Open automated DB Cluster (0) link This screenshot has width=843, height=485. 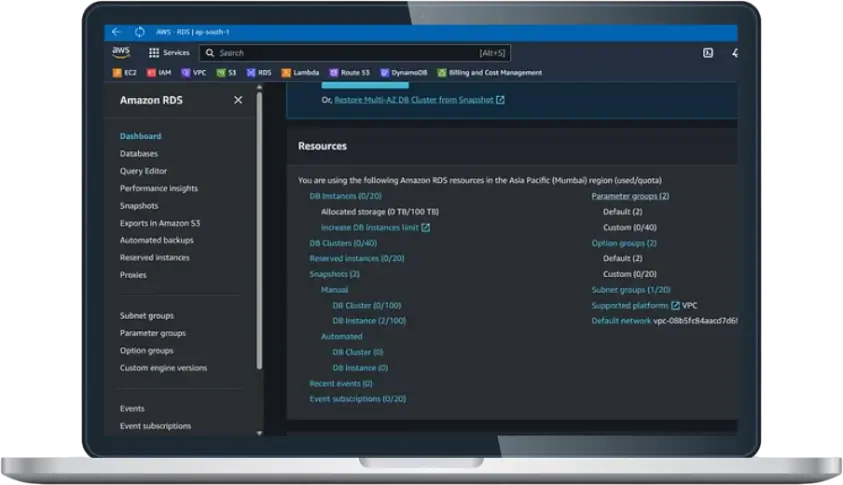coord(358,352)
